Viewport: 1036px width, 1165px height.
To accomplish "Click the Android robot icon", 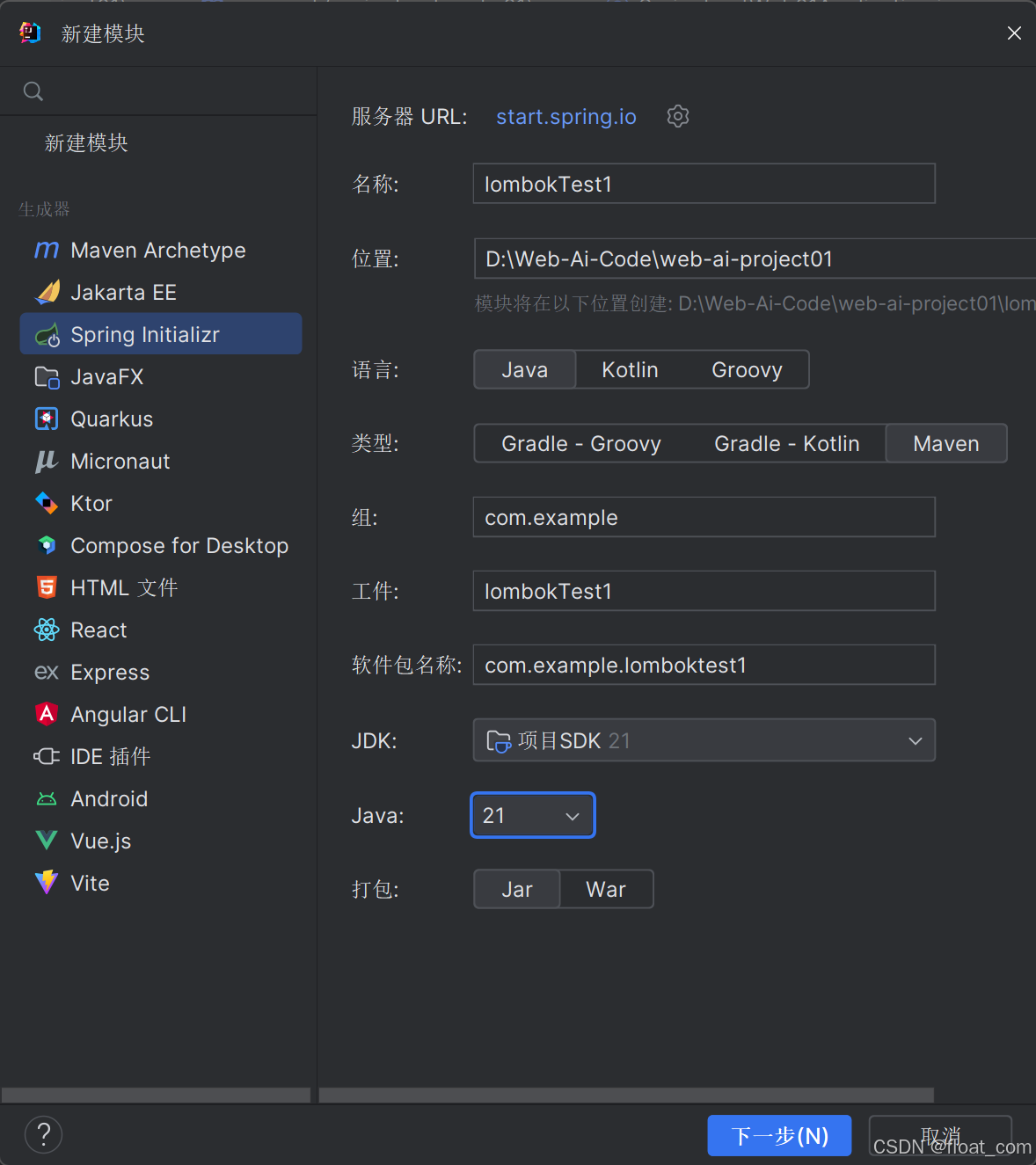I will pyautogui.click(x=47, y=798).
